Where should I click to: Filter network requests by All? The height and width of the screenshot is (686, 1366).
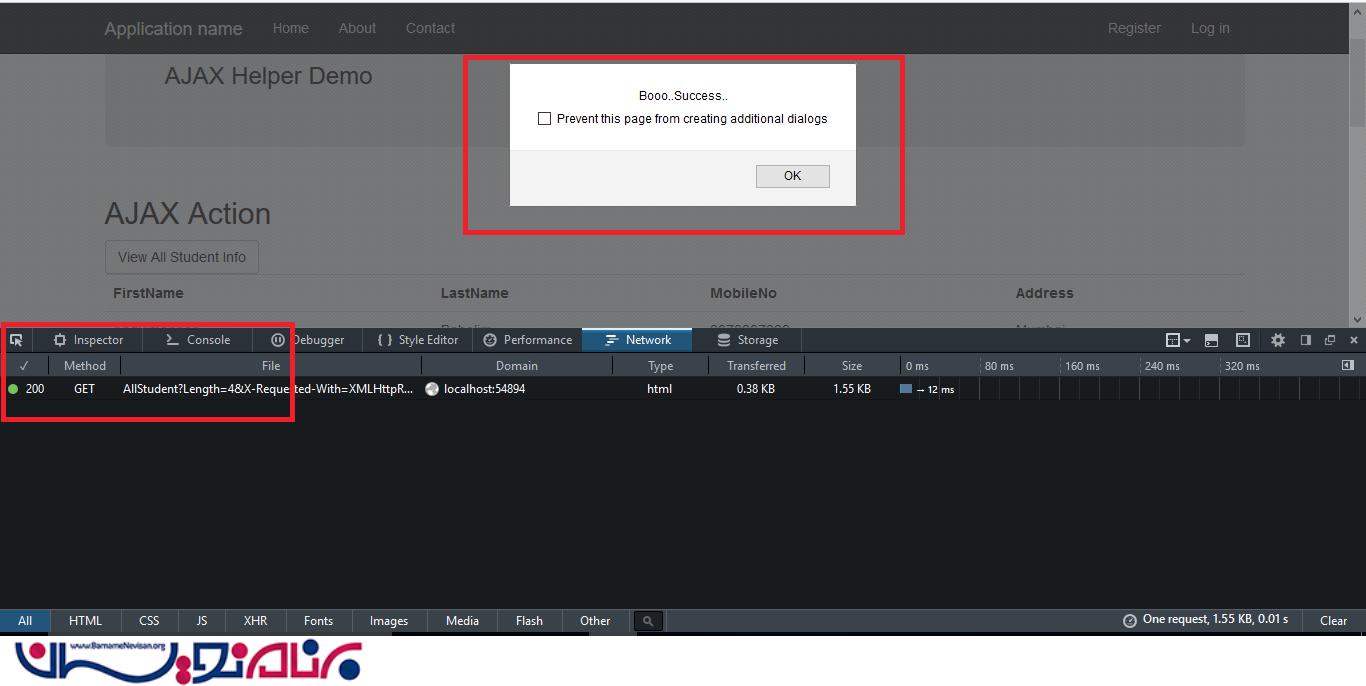[25, 621]
